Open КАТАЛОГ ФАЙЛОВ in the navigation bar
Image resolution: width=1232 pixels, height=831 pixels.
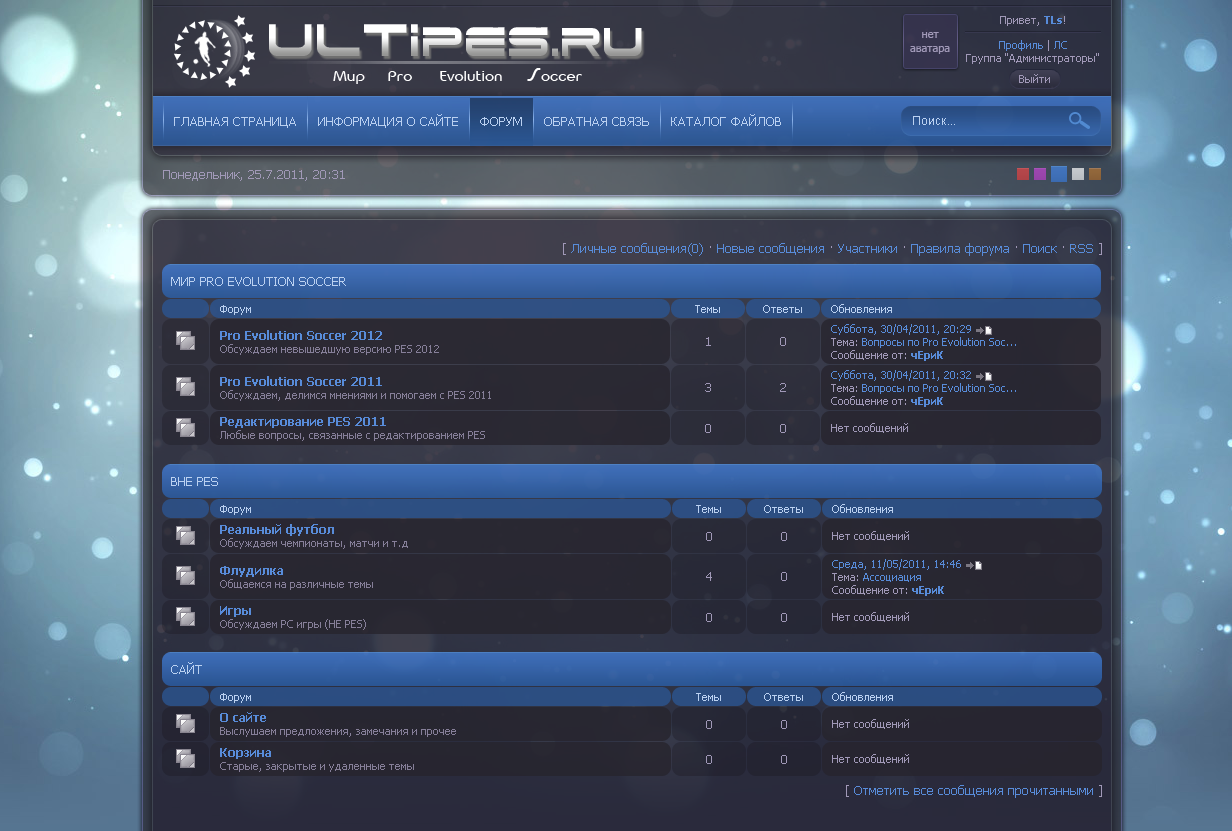[x=725, y=122]
